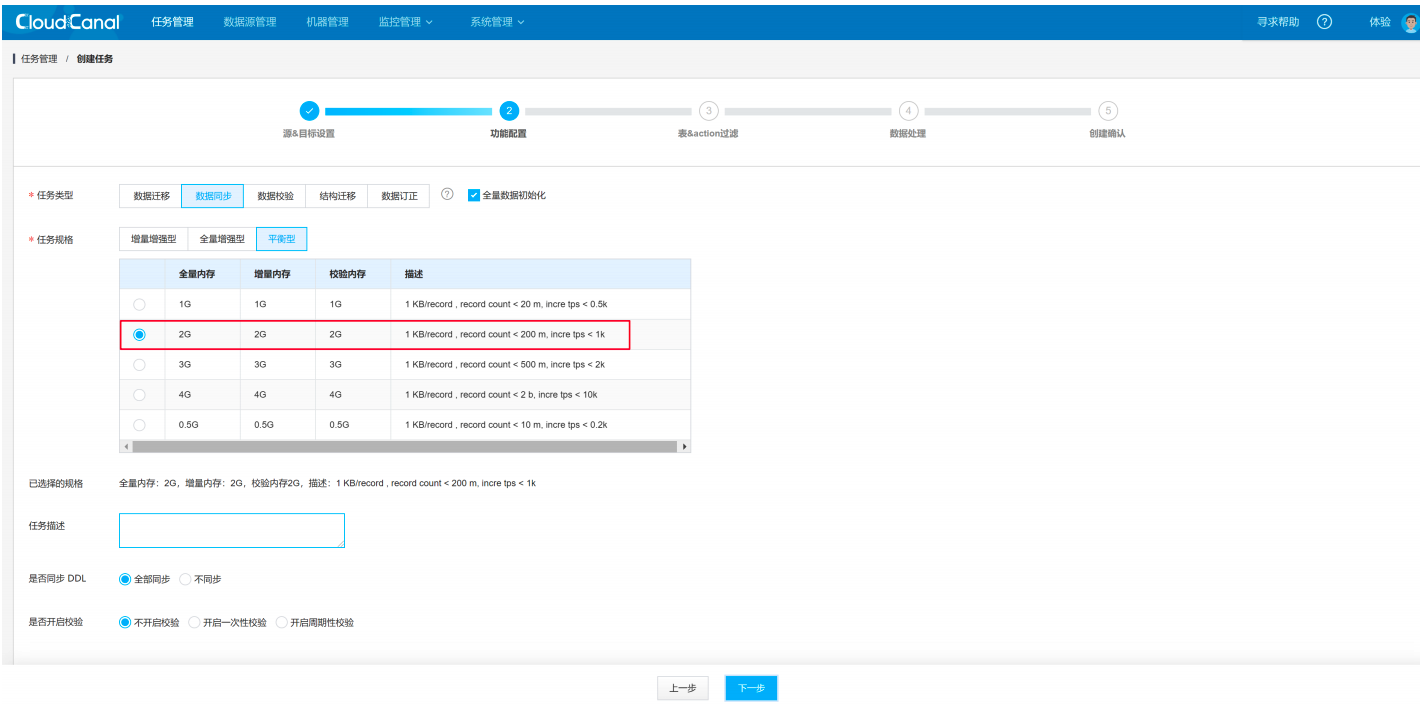Choose the 不同步 DDL radio option
Viewport: 1421px width, 708px height.
coord(186,579)
